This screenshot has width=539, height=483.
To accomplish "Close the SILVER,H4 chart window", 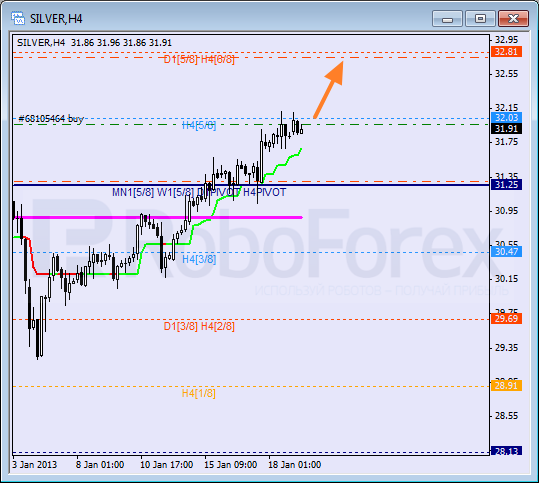I will [x=513, y=19].
